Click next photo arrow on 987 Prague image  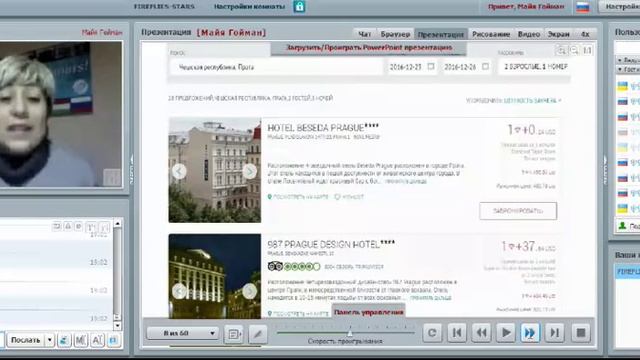click(249, 291)
